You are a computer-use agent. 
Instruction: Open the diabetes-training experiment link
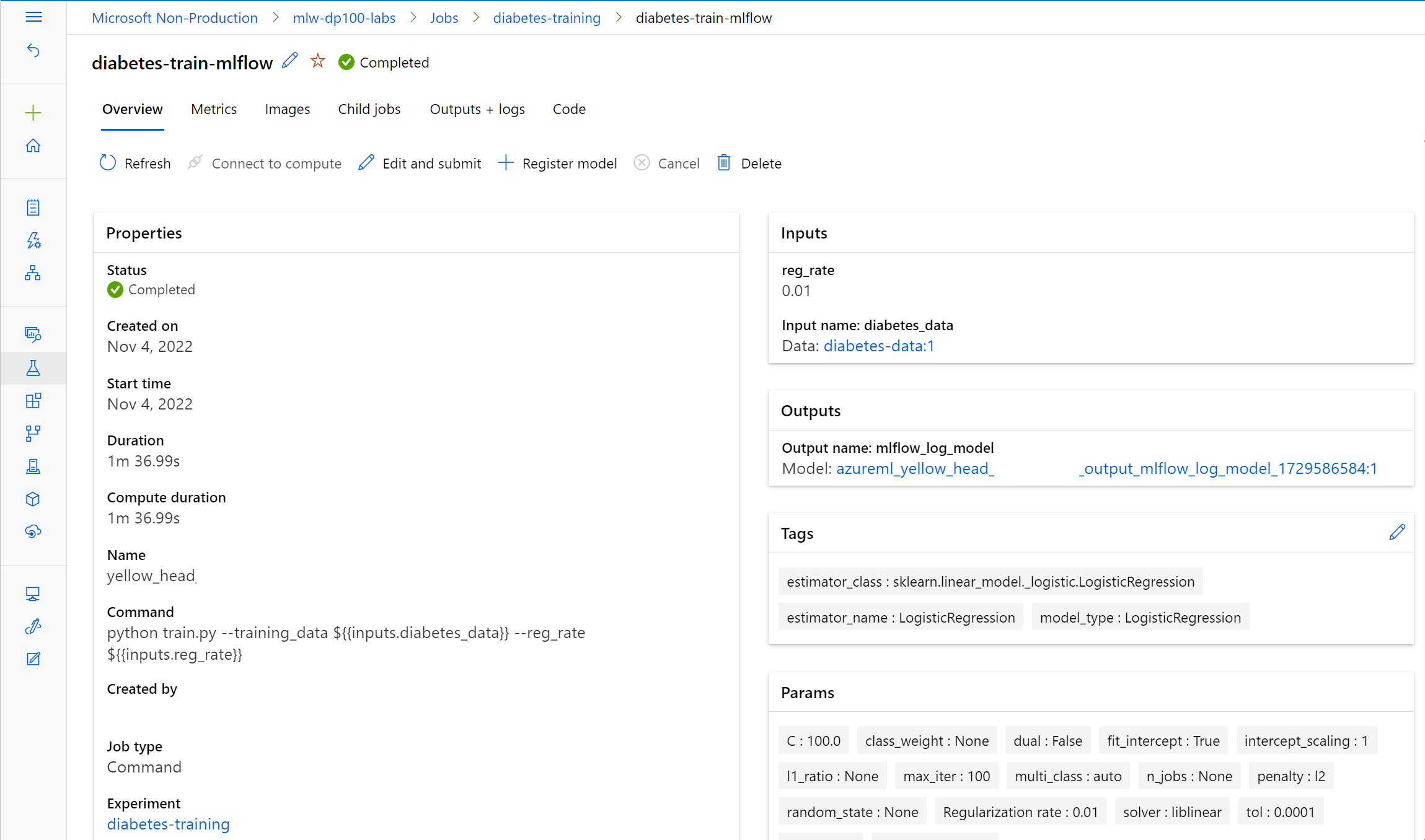(x=168, y=823)
